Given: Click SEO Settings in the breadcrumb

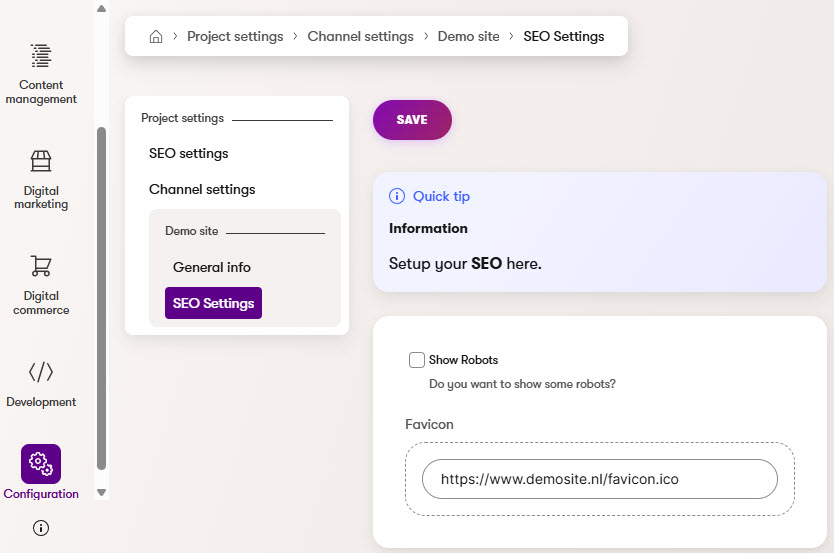Looking at the screenshot, I should [564, 36].
